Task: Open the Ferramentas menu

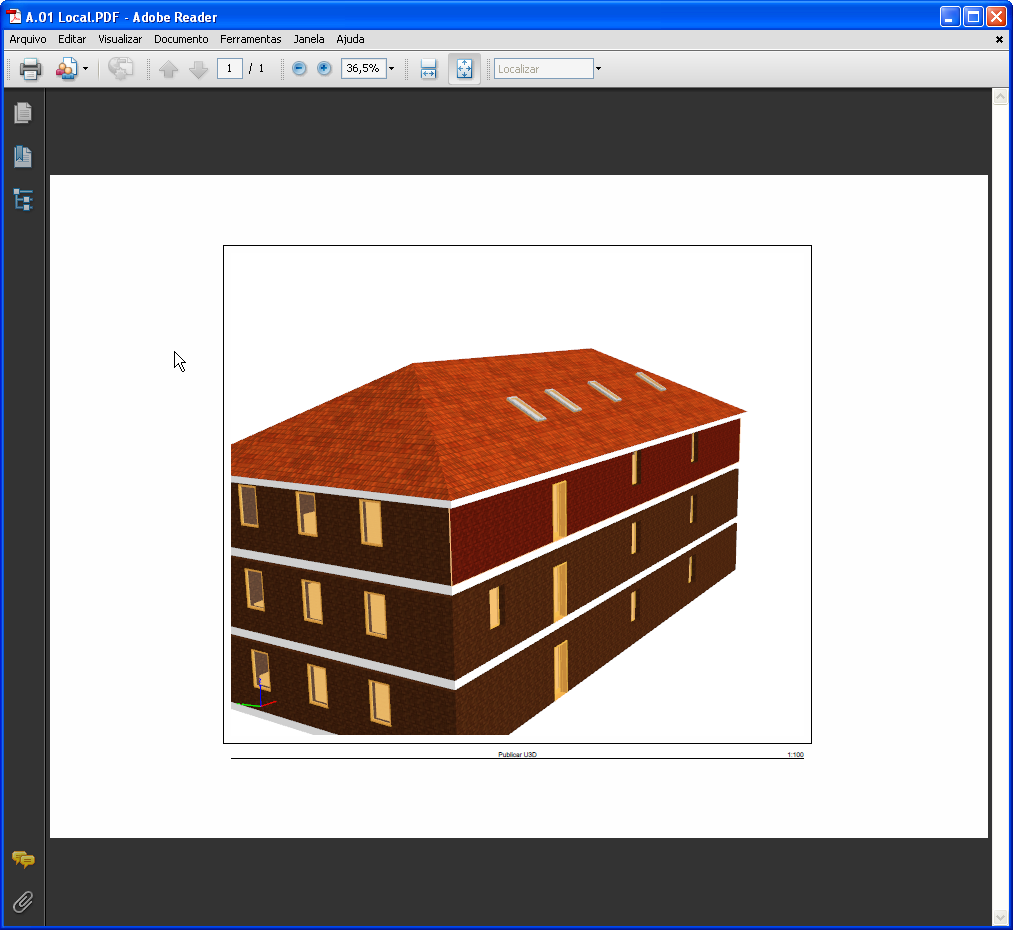Action: (x=250, y=39)
